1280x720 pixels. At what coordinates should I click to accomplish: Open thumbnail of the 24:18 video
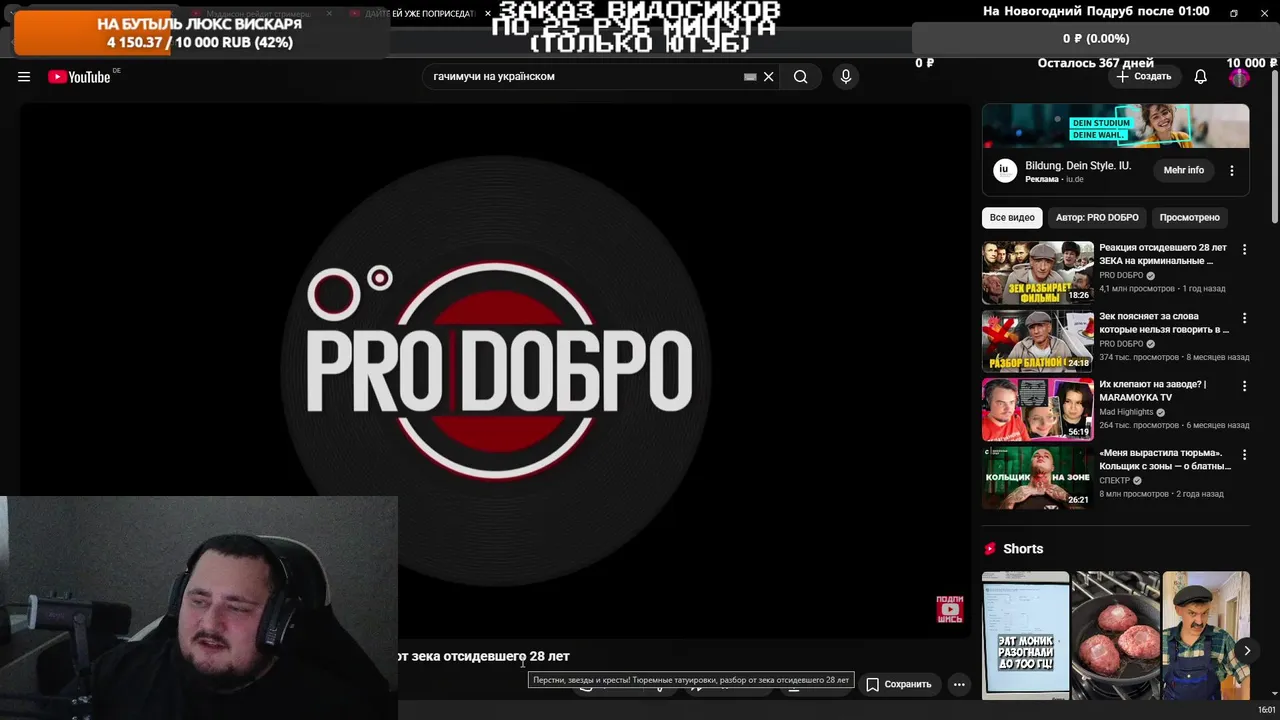1037,341
